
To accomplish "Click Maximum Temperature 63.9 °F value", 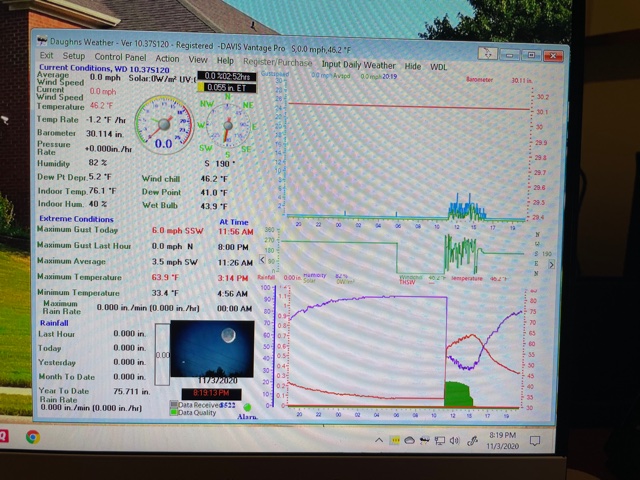I will pos(165,278).
